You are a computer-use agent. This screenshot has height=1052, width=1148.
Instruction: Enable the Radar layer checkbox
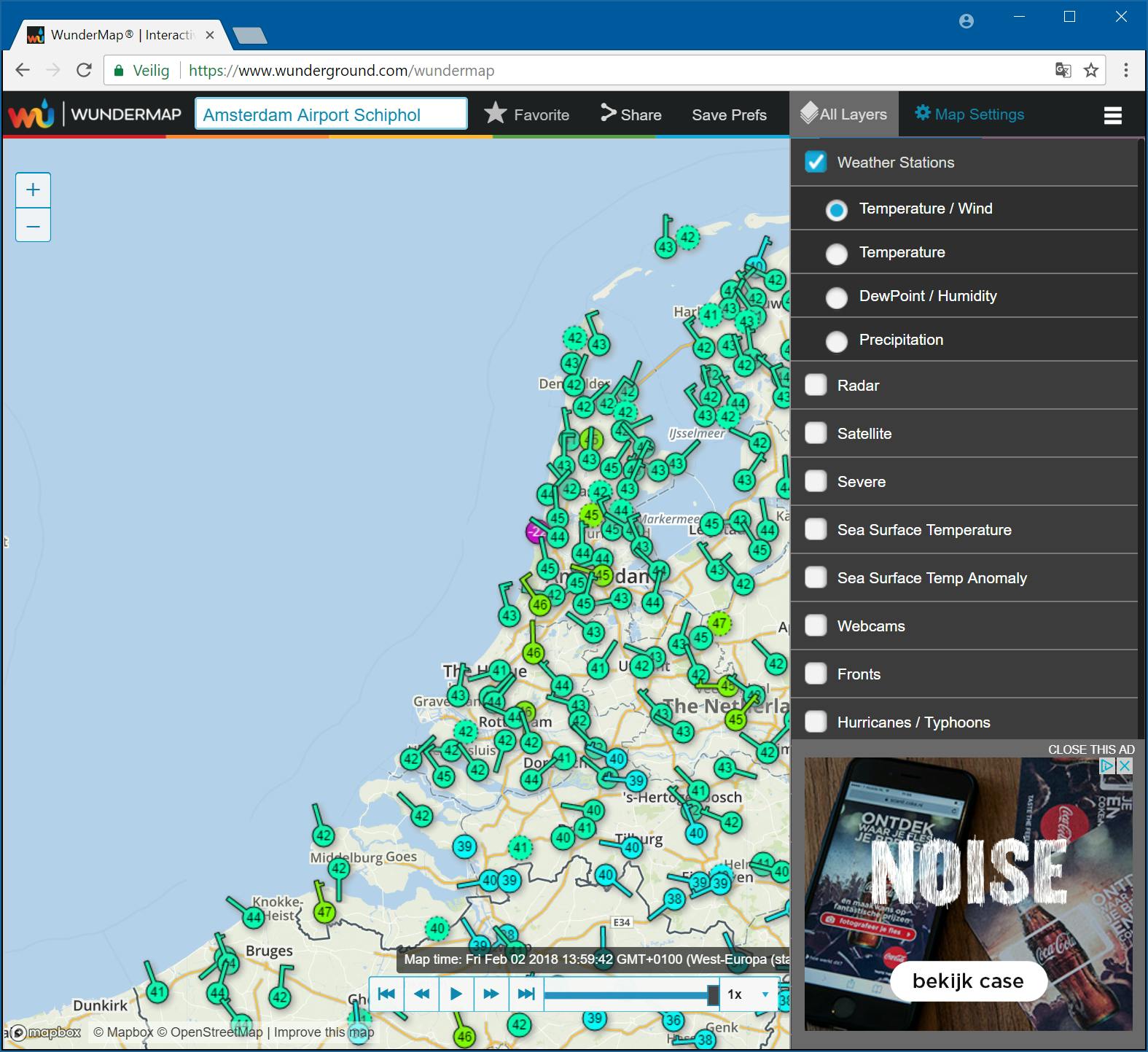point(816,385)
